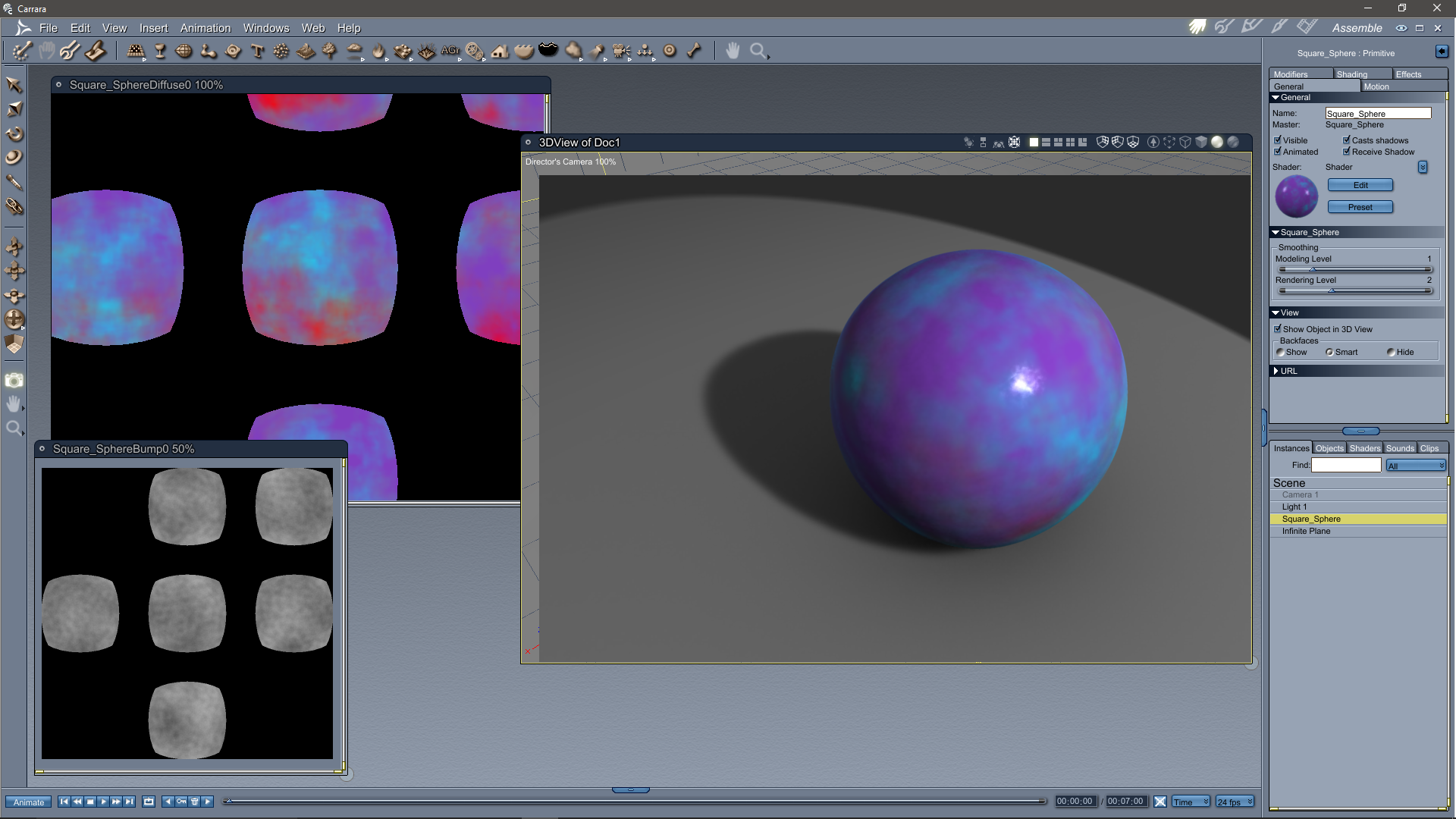This screenshot has height=819, width=1456.
Task: Open the Animation menu
Action: coord(205,28)
